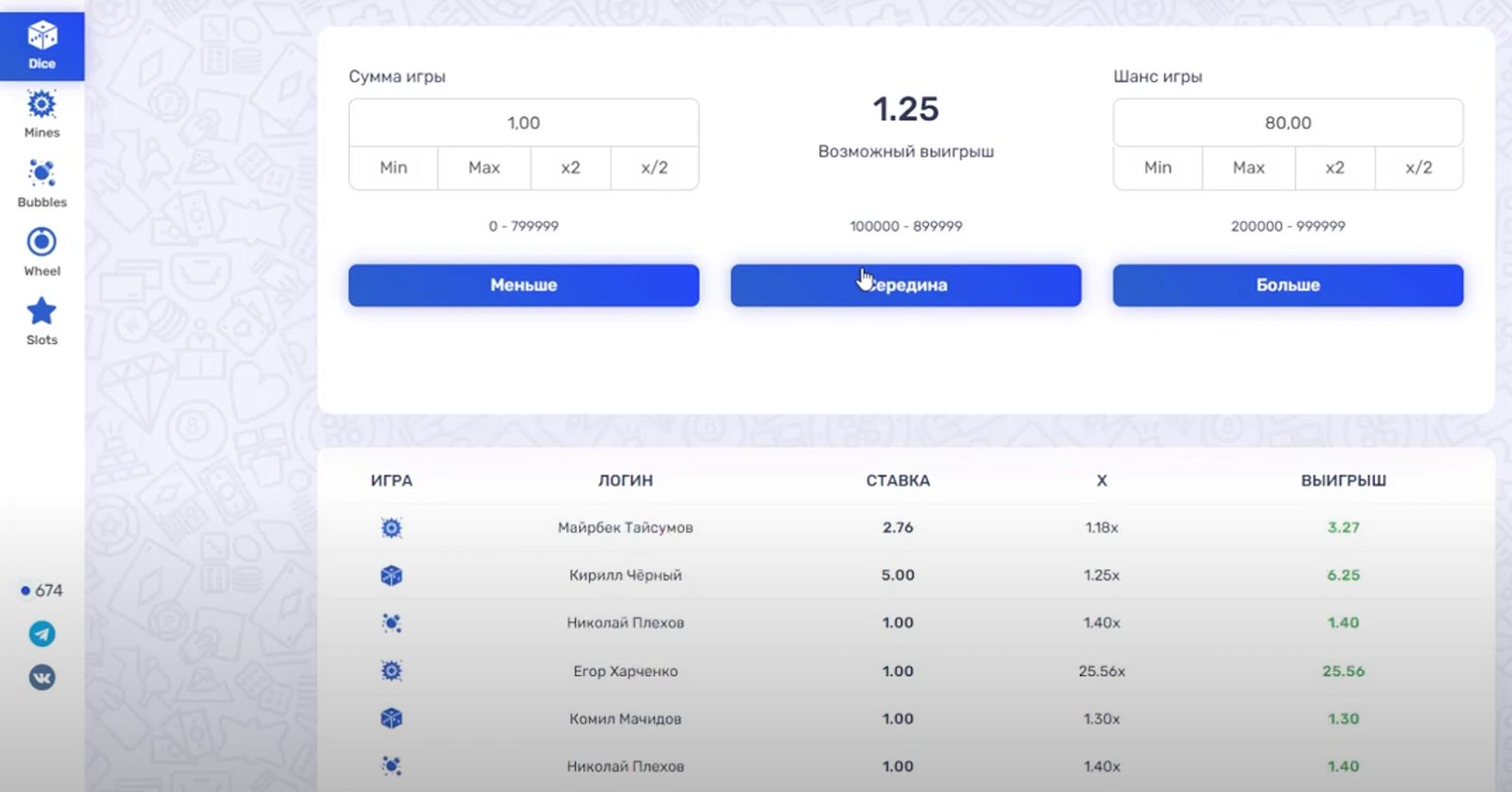Image resolution: width=1512 pixels, height=792 pixels.
Task: Double the bet amount with x2
Action: 570,168
